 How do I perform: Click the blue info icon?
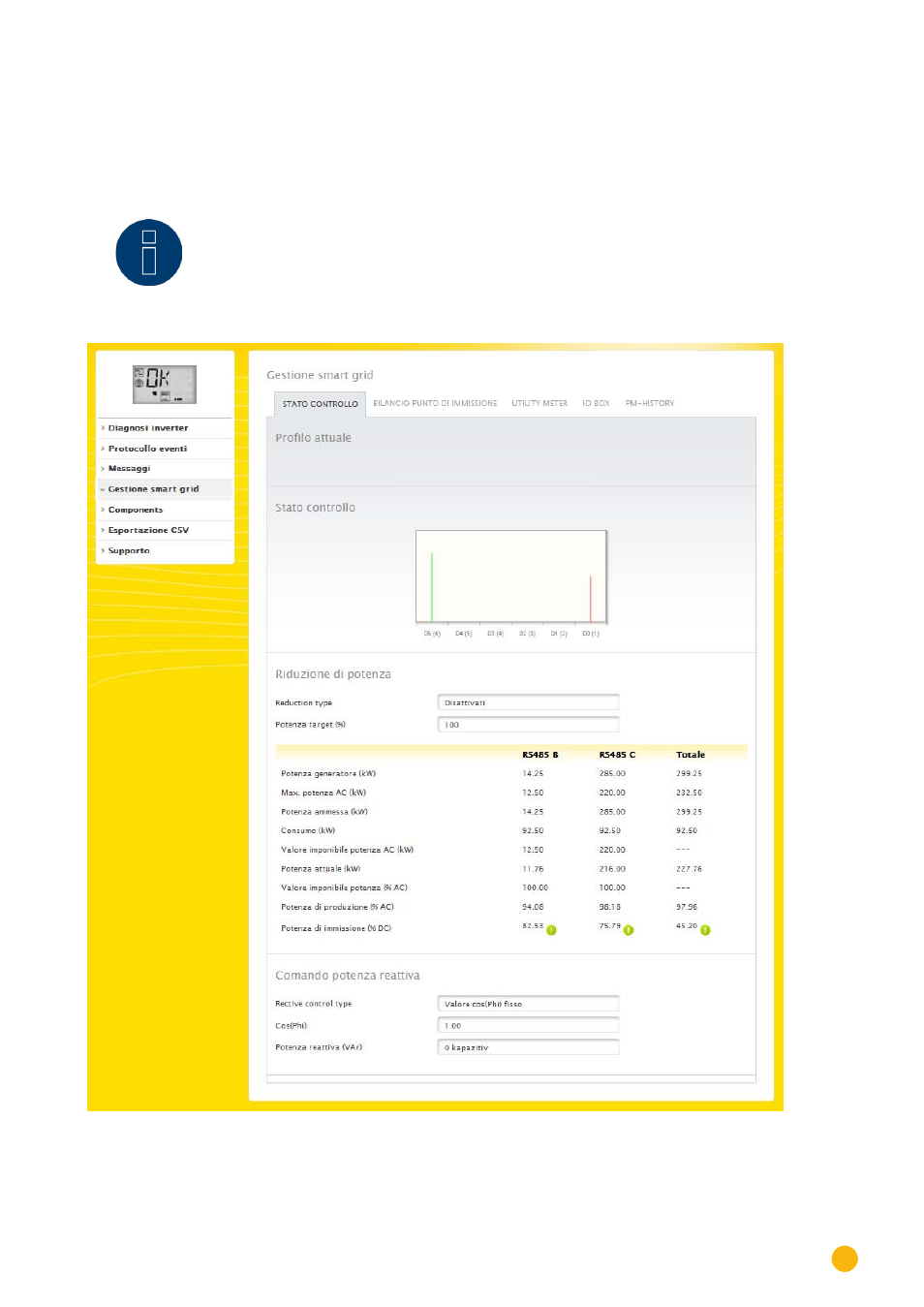click(149, 253)
